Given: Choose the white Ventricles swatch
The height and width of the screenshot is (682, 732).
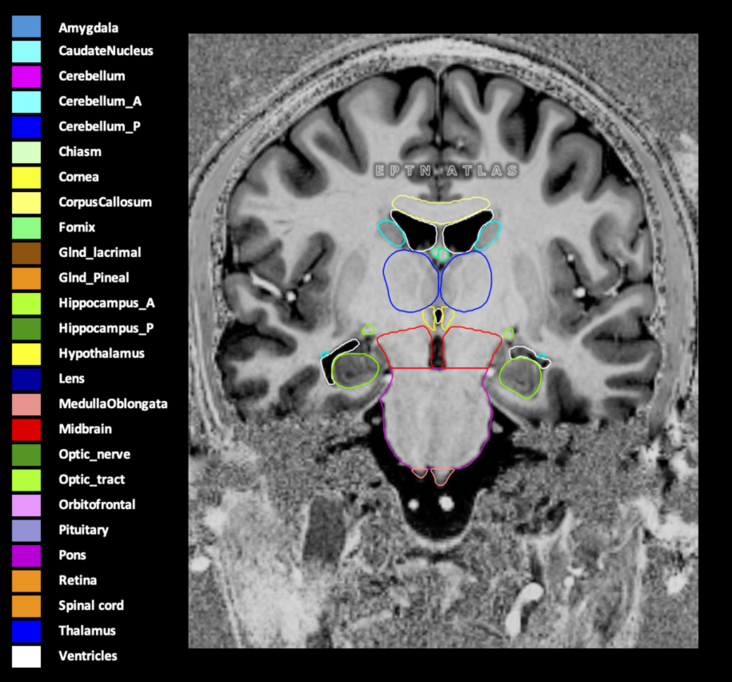Looking at the screenshot, I should [26, 656].
